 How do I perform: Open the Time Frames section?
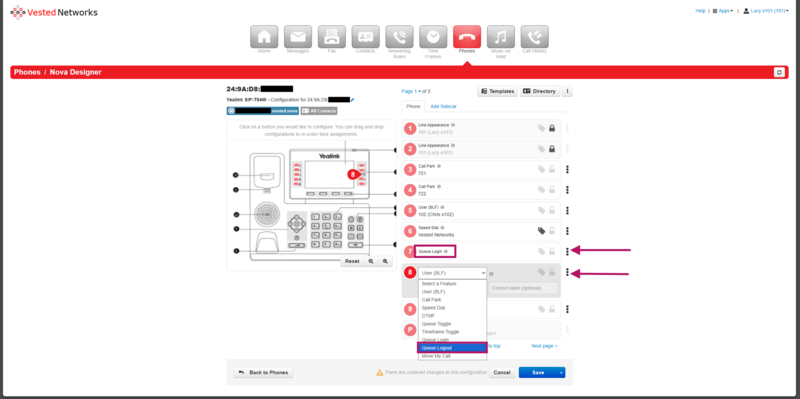[x=433, y=37]
